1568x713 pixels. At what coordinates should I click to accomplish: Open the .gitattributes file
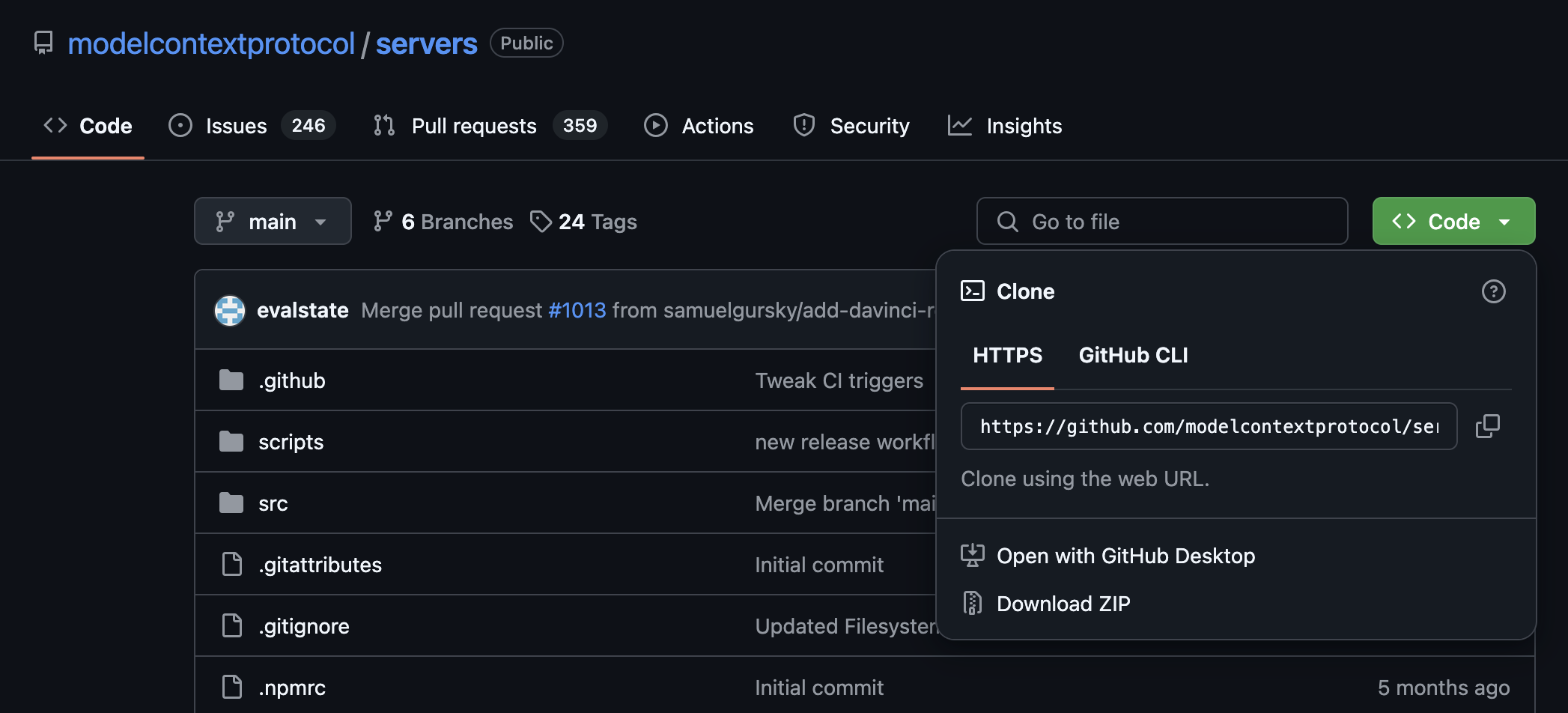point(320,565)
